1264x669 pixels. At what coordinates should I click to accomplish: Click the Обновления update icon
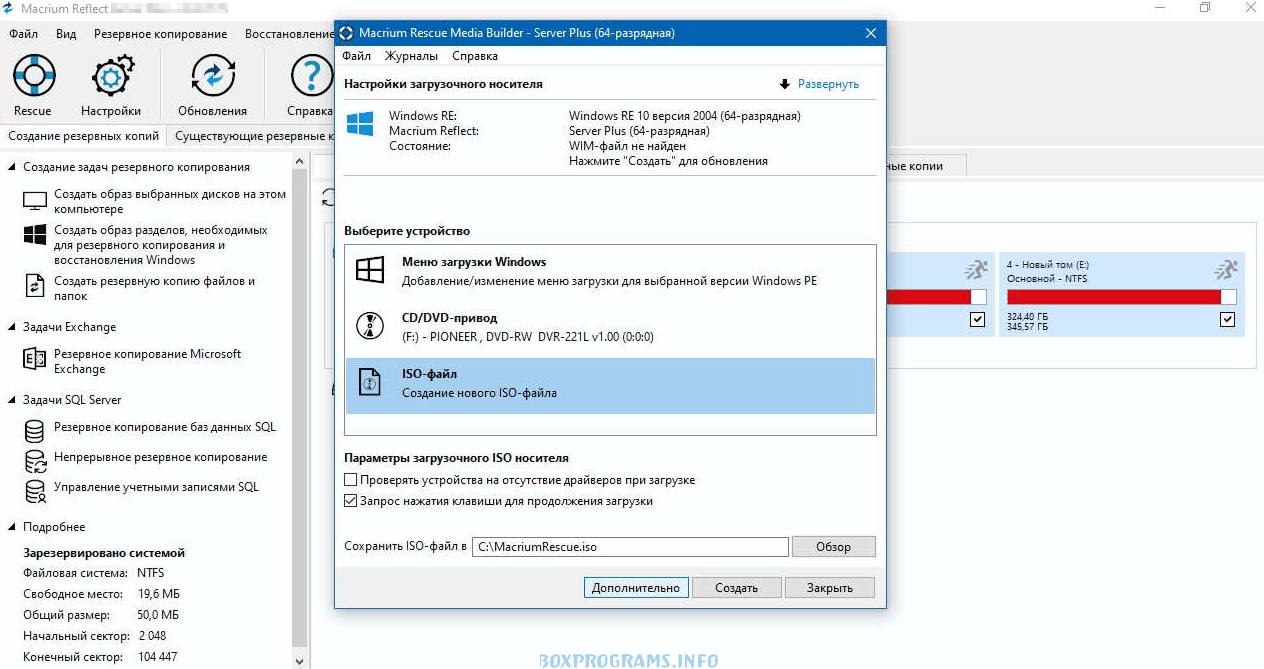click(x=212, y=75)
